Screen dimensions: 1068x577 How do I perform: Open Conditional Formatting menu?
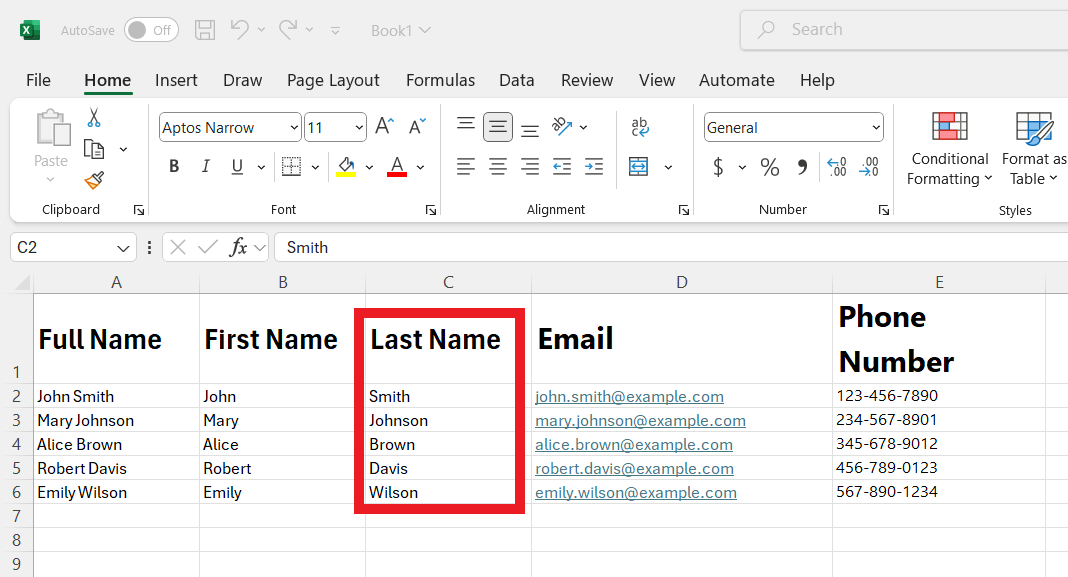[949, 149]
